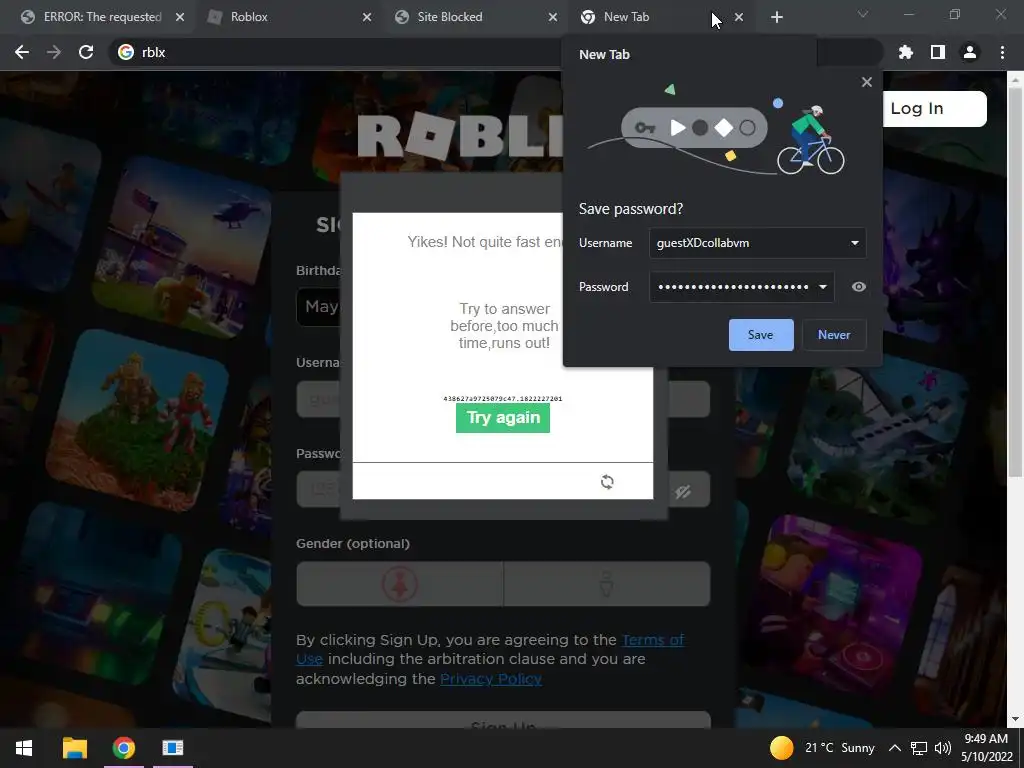Toggle the browser side panel icon
The image size is (1024, 768).
click(938, 52)
